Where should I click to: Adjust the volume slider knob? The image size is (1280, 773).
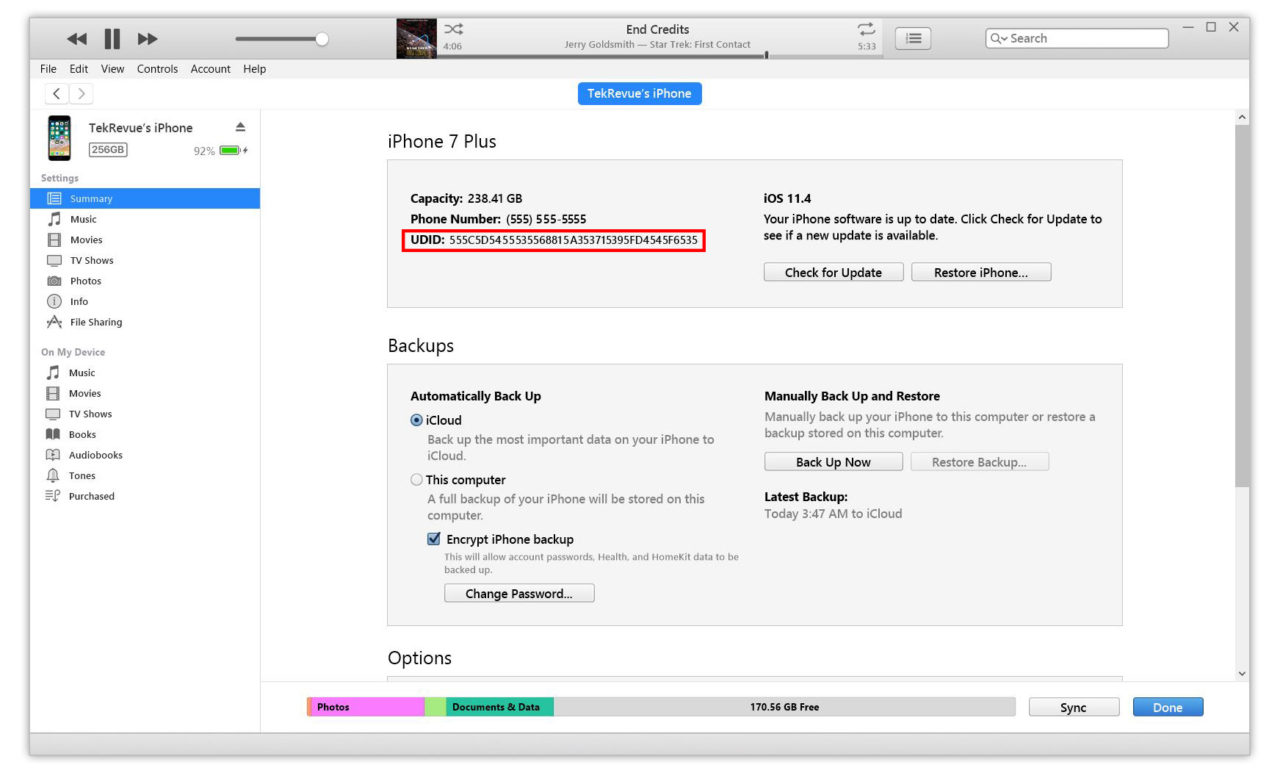(322, 39)
